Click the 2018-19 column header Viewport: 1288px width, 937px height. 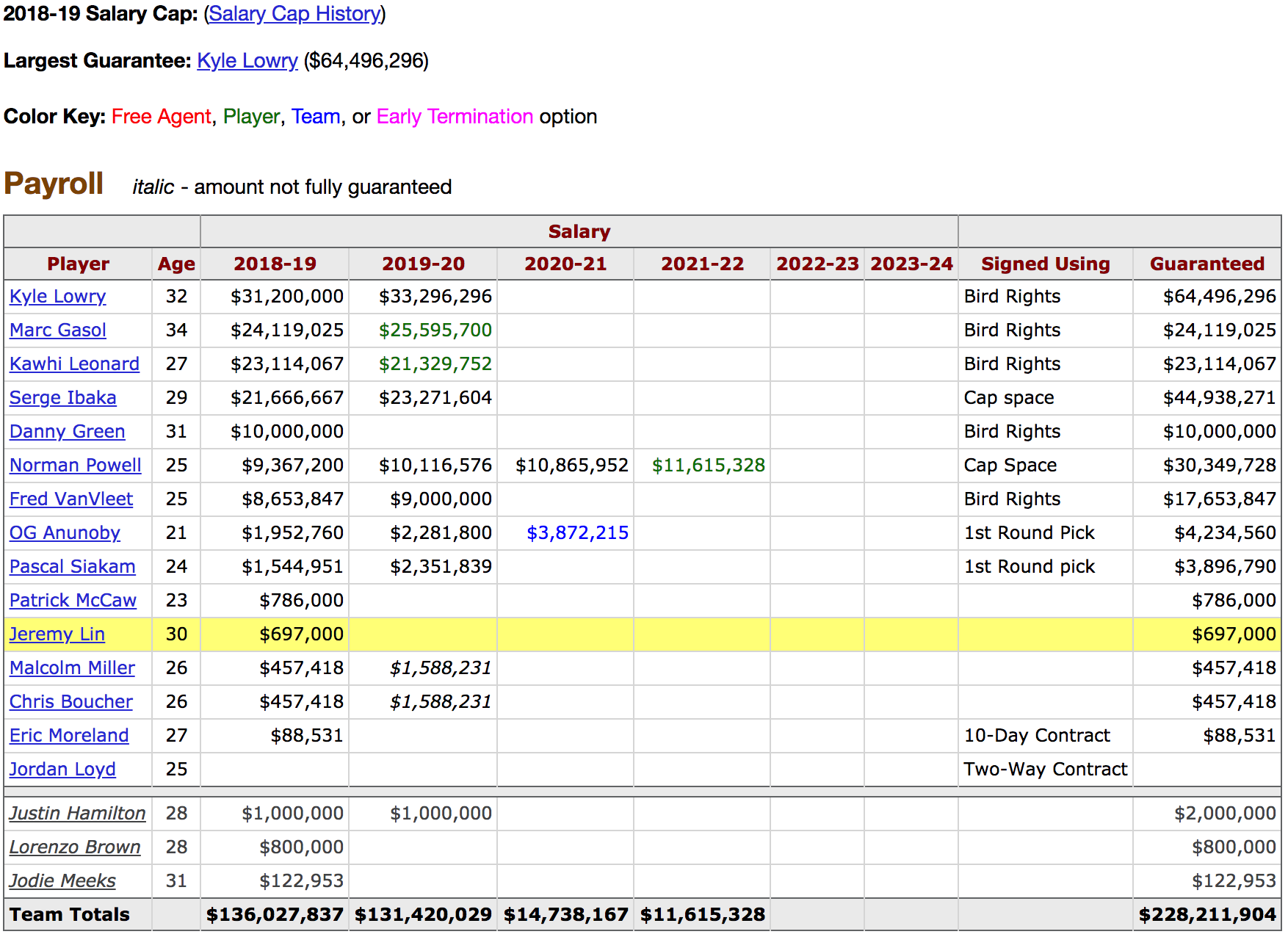[x=275, y=264]
